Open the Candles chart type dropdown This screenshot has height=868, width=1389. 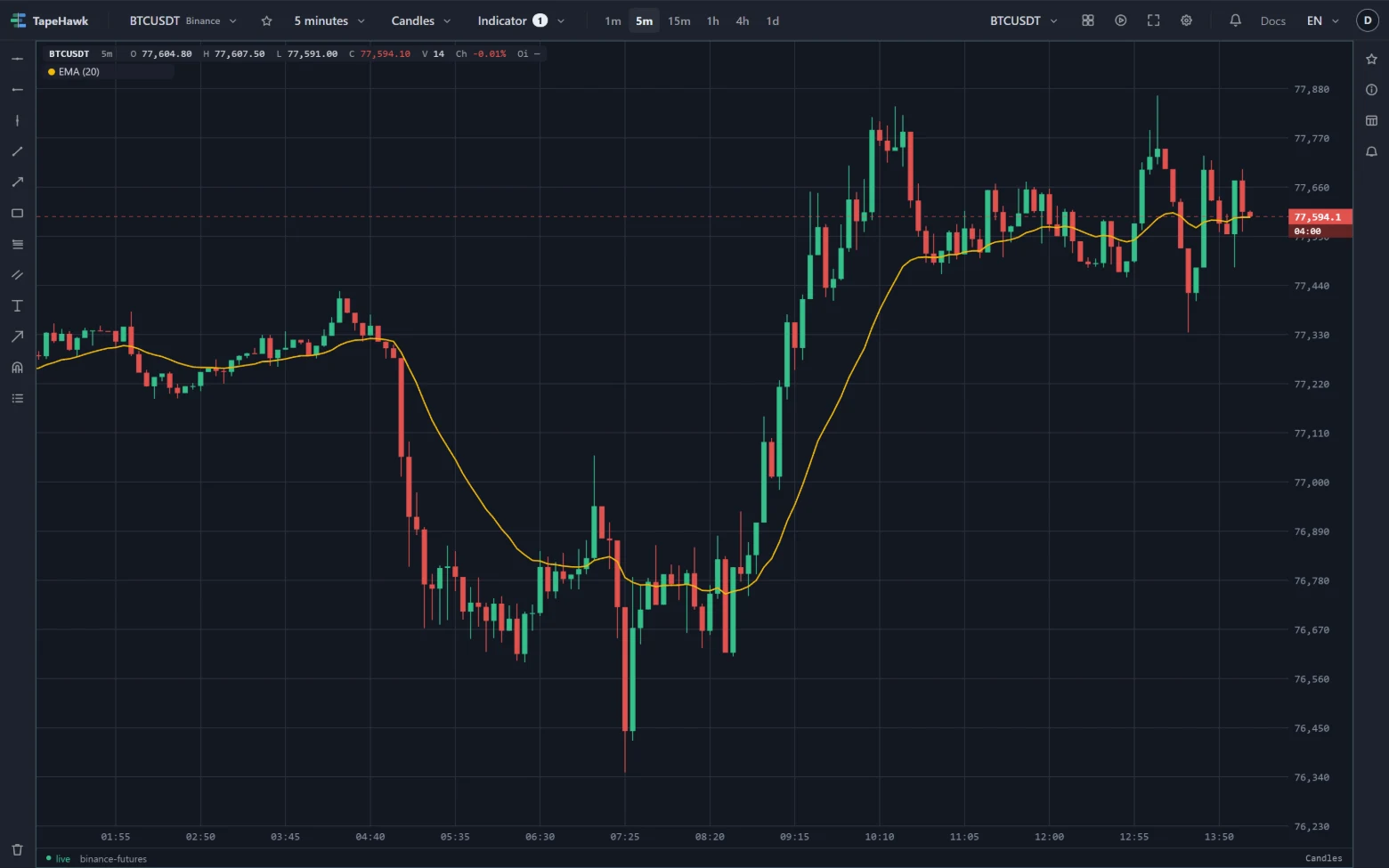(420, 20)
